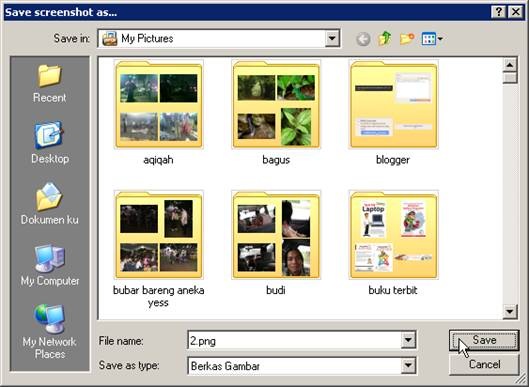Image resolution: width=529 pixels, height=387 pixels.
Task: Open Recent in places bar
Action: 50,83
